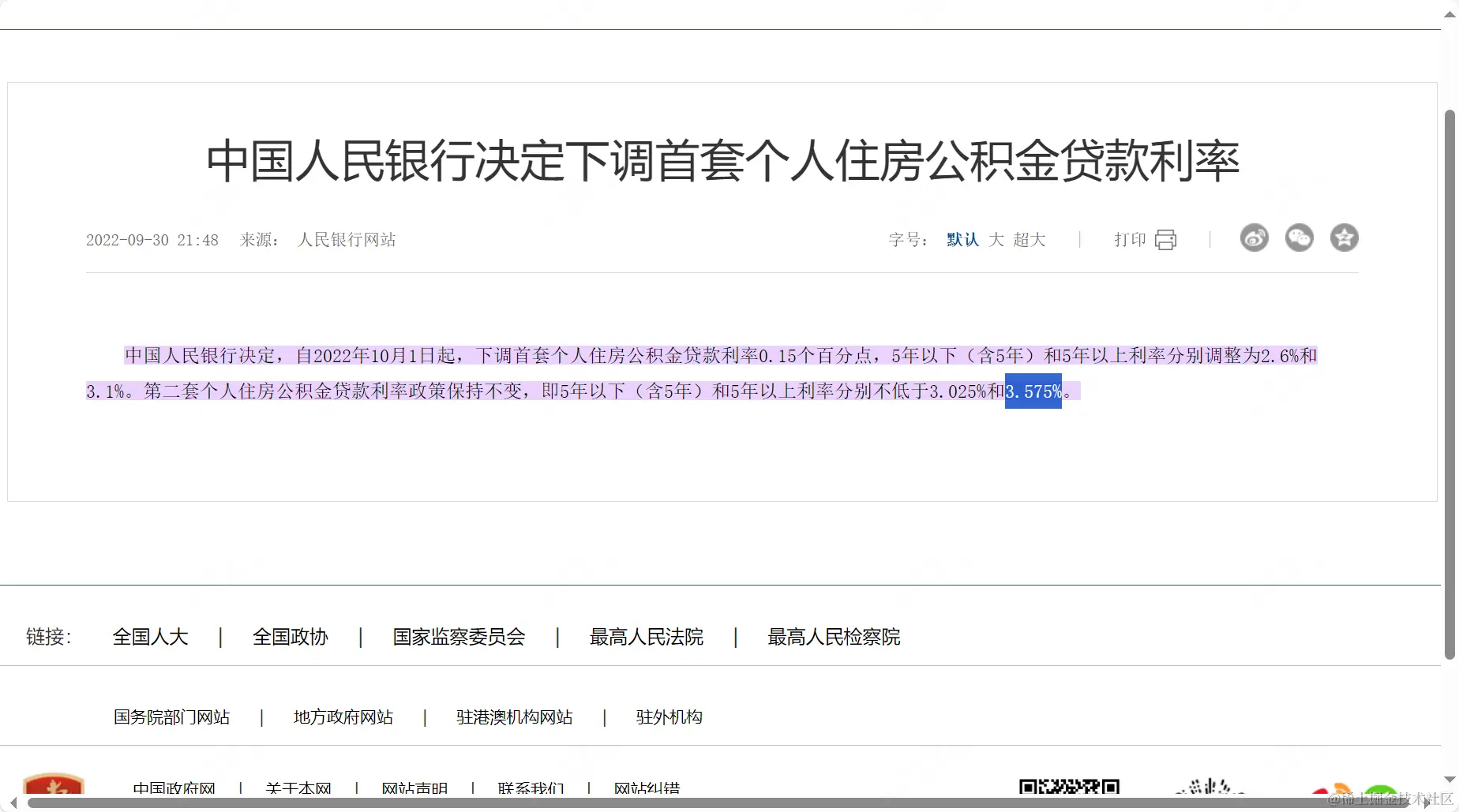Open the 最高人民检察院 link
1459x812 pixels.
pyautogui.click(x=834, y=637)
